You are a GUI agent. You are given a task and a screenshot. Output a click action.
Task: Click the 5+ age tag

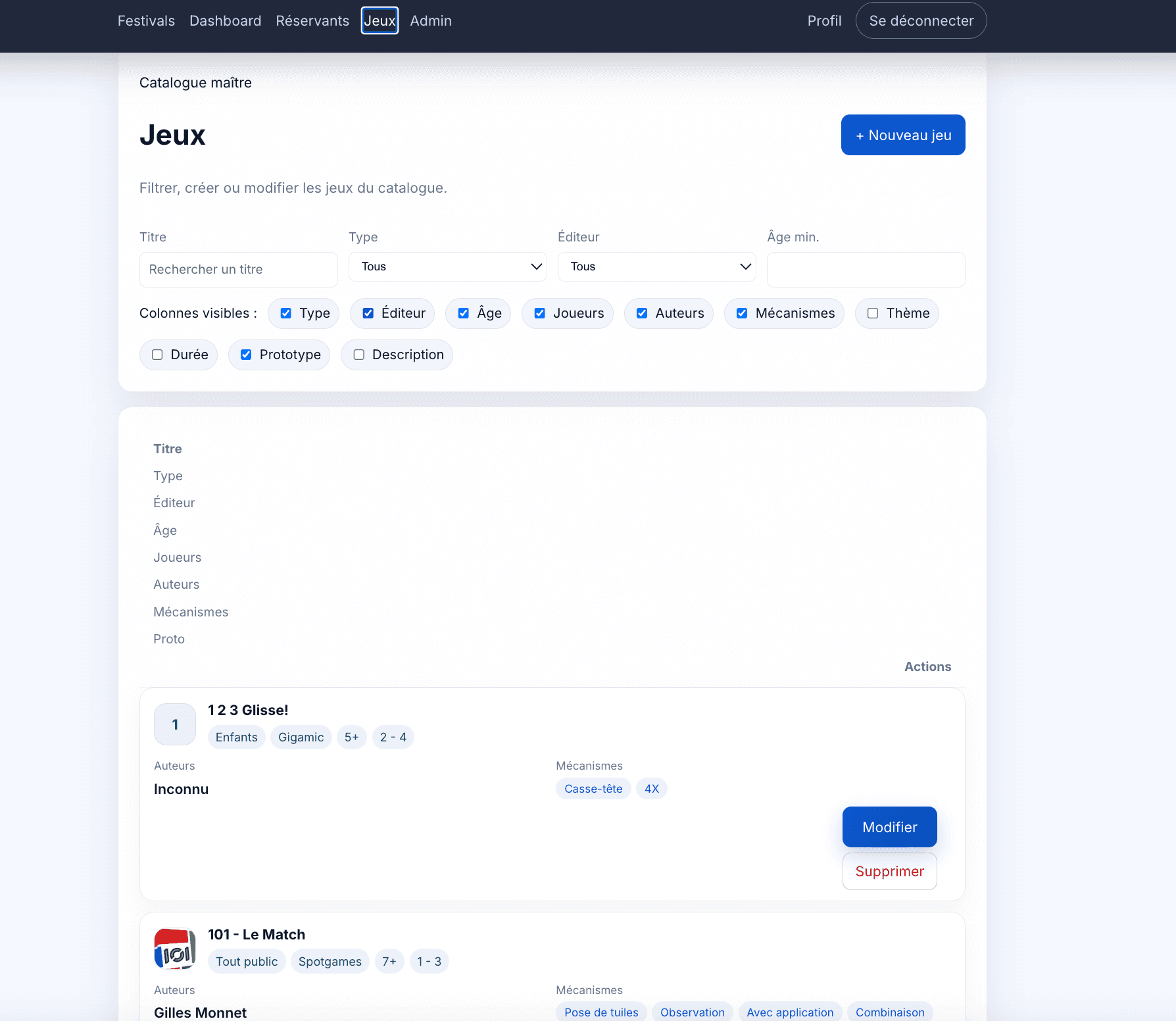352,737
